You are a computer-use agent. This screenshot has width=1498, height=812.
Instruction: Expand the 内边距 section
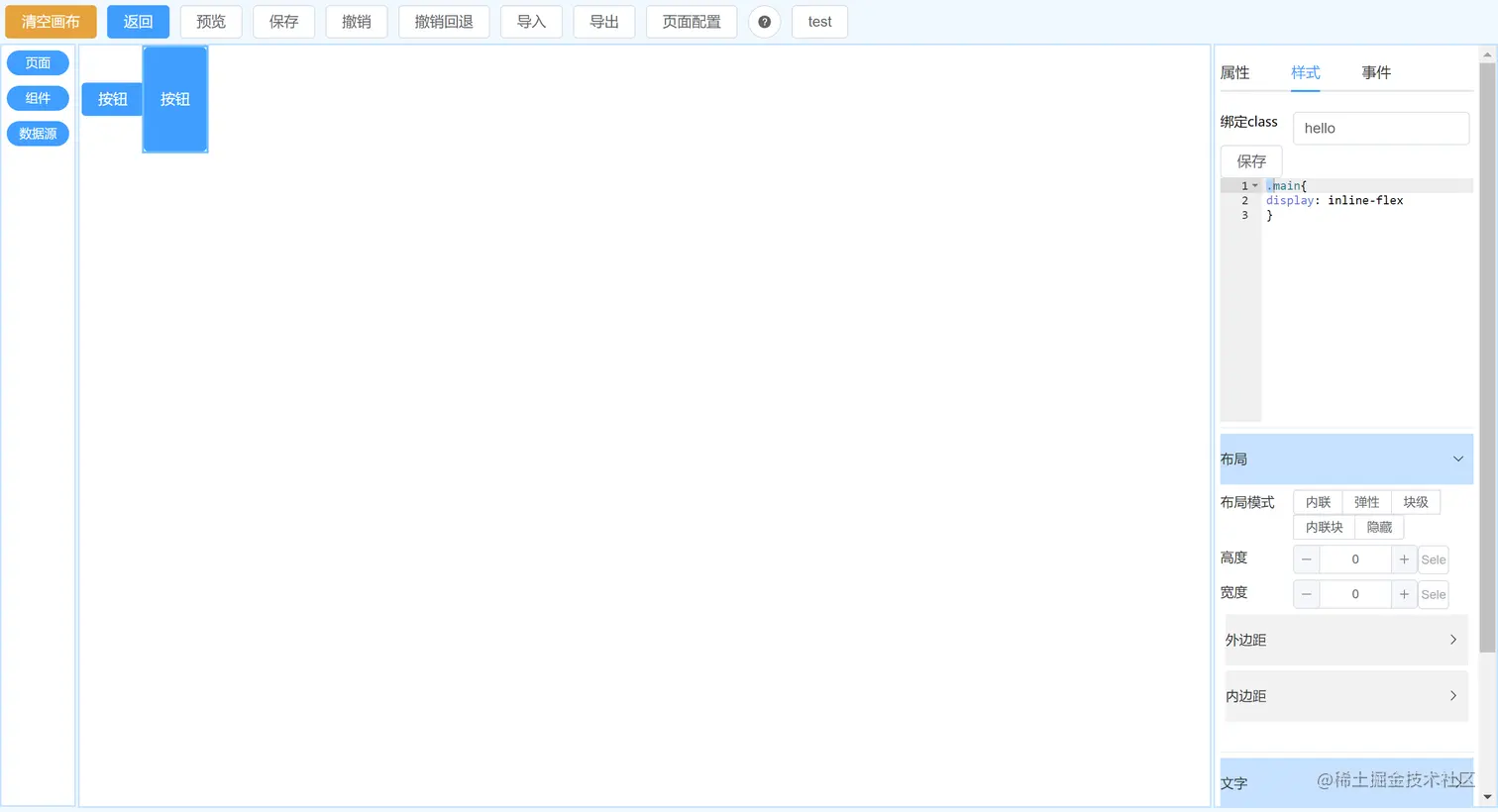pos(1345,695)
